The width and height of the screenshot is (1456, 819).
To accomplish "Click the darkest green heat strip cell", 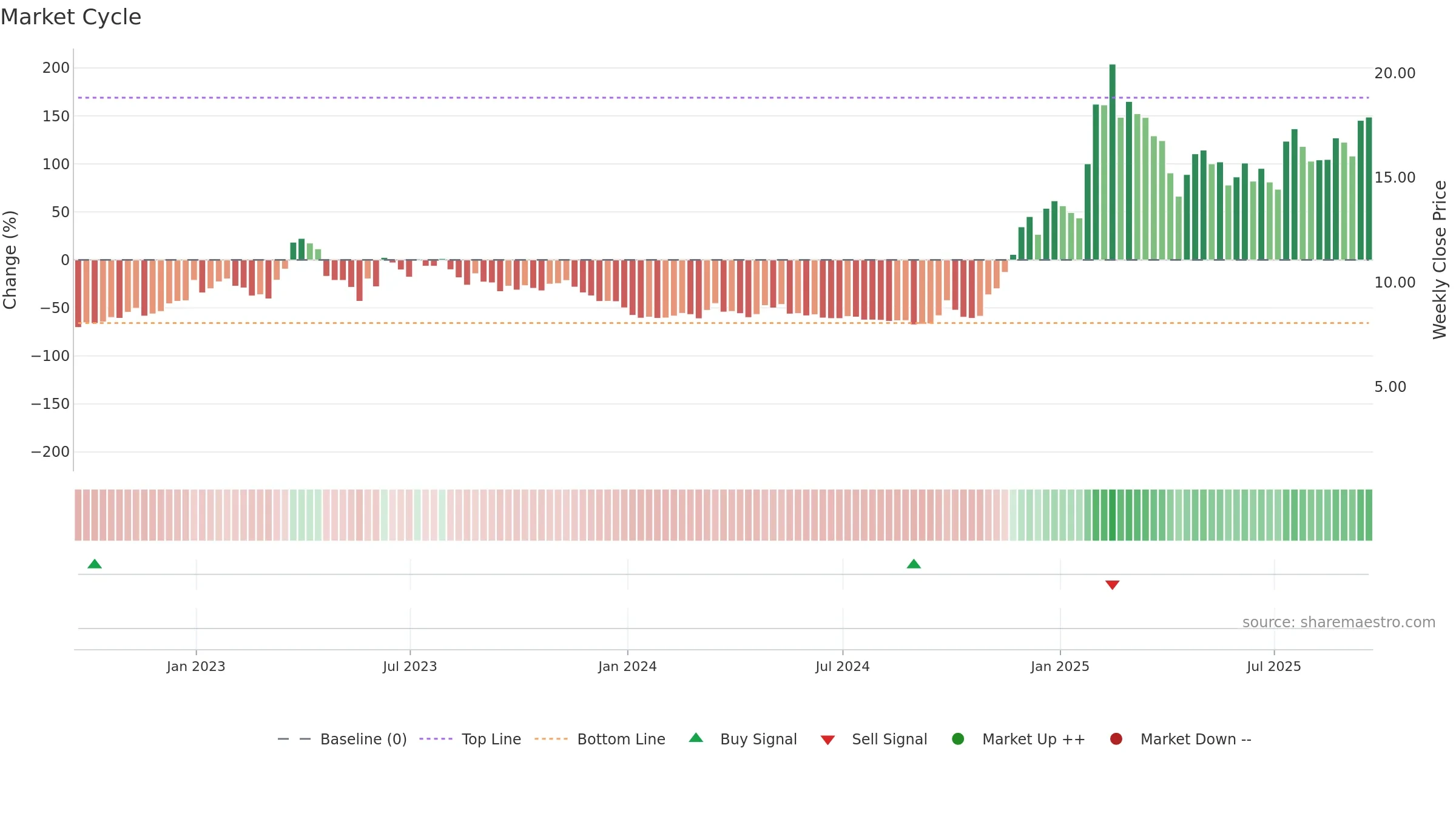I will (1112, 515).
